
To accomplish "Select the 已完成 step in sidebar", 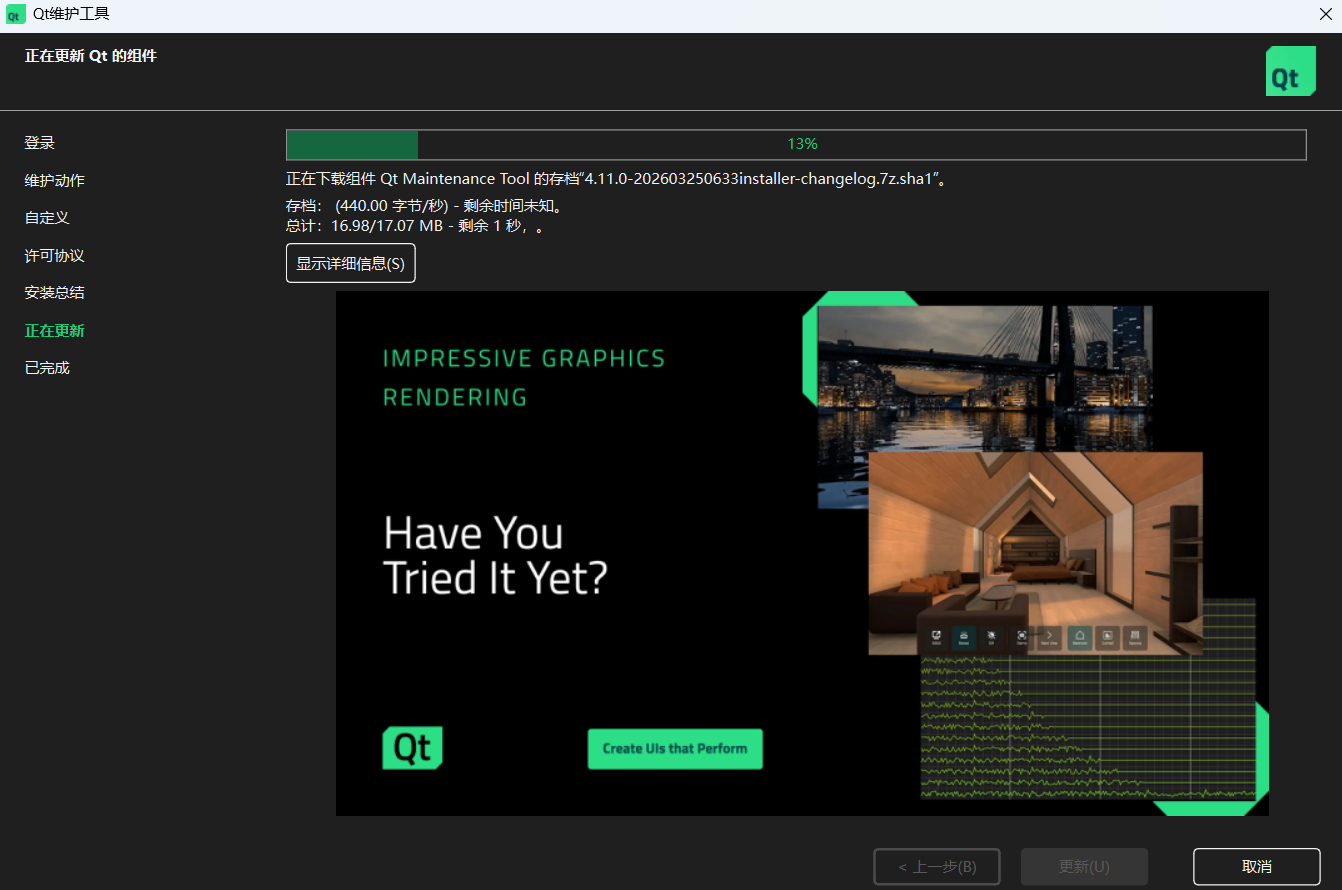I will tap(47, 368).
